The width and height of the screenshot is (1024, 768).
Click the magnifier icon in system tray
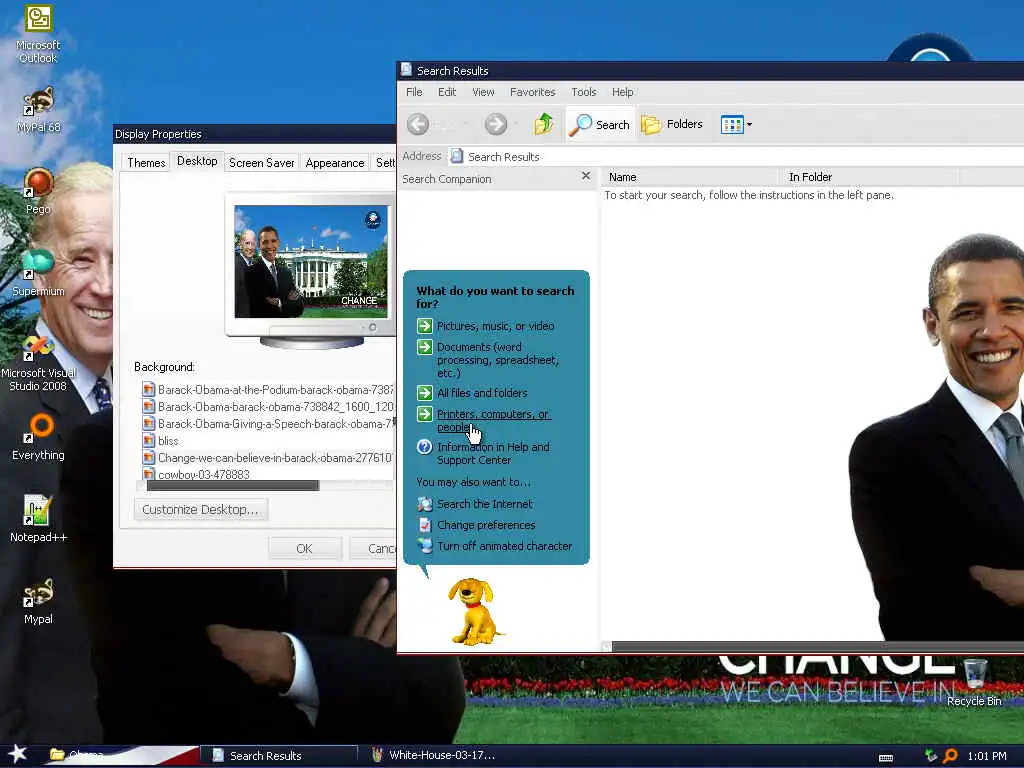click(x=950, y=756)
